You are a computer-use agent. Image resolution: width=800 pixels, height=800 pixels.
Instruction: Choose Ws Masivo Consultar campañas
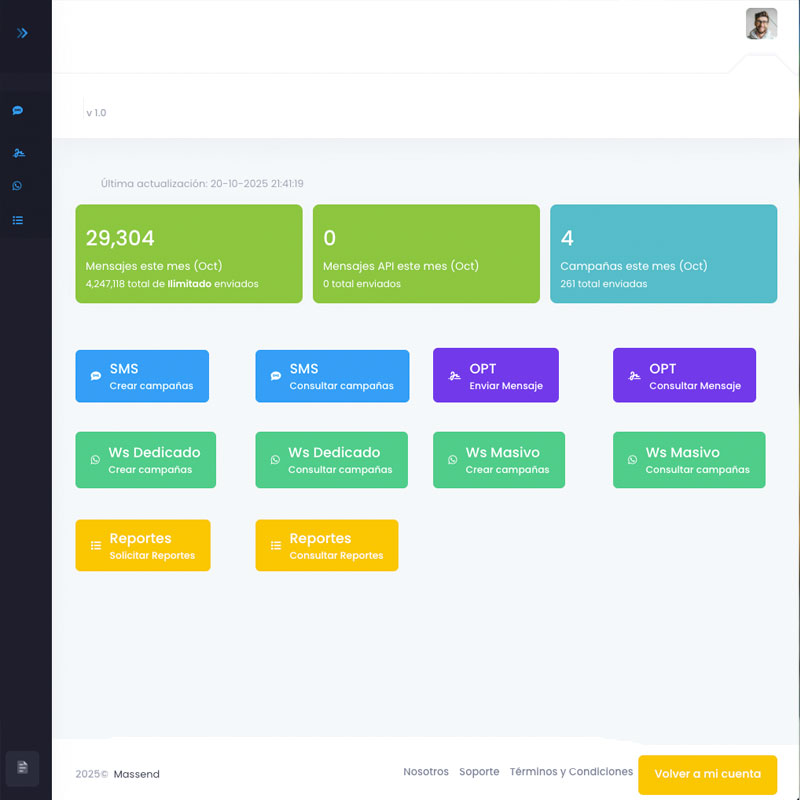[x=688, y=460]
